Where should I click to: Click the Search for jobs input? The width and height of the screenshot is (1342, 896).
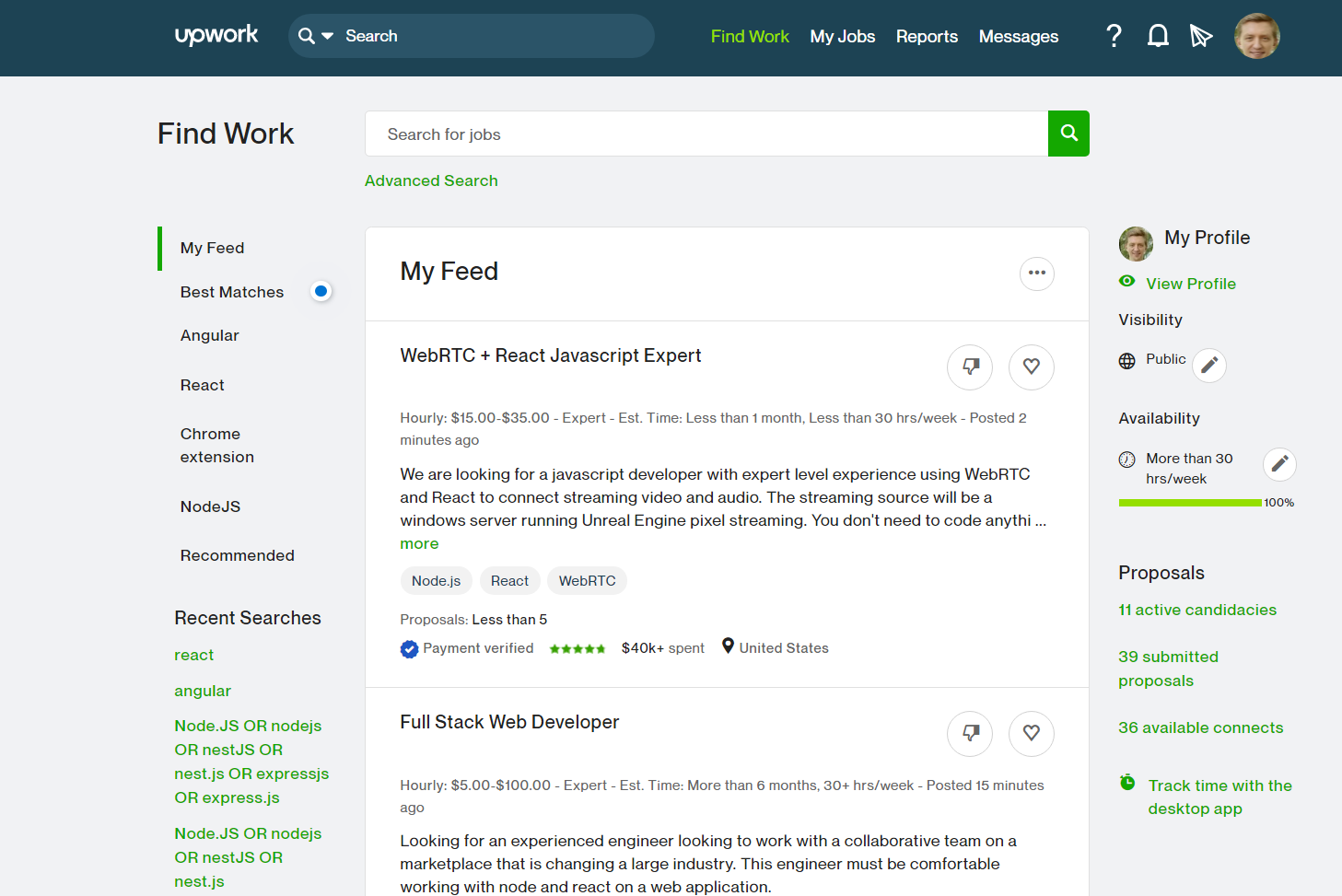(x=706, y=134)
